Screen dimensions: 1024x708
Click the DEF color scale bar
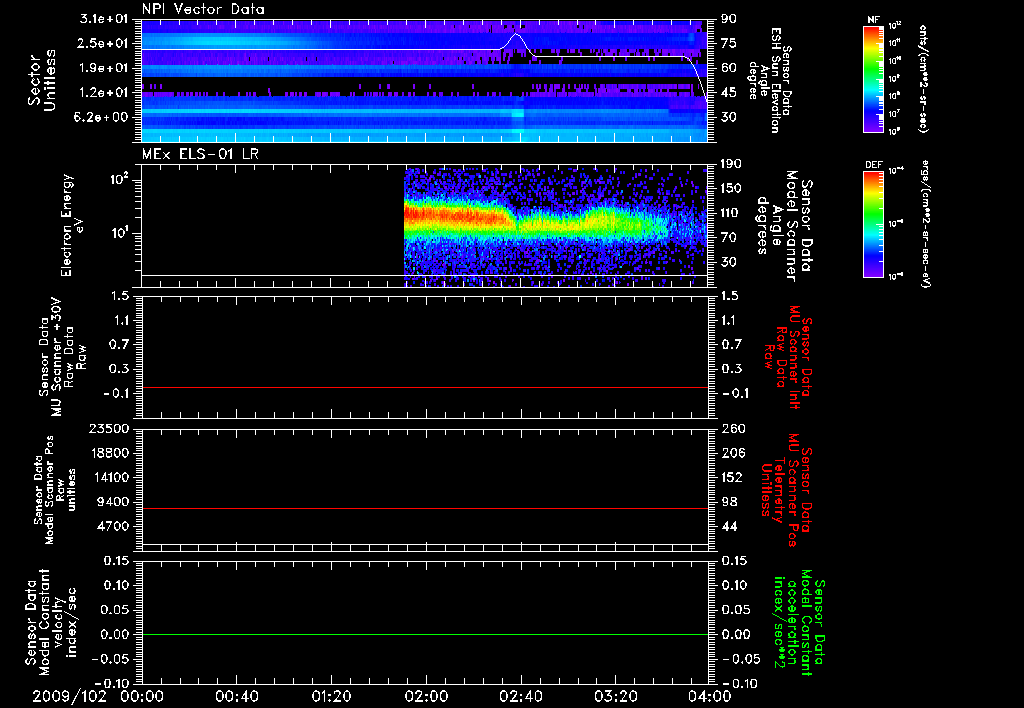(873, 224)
